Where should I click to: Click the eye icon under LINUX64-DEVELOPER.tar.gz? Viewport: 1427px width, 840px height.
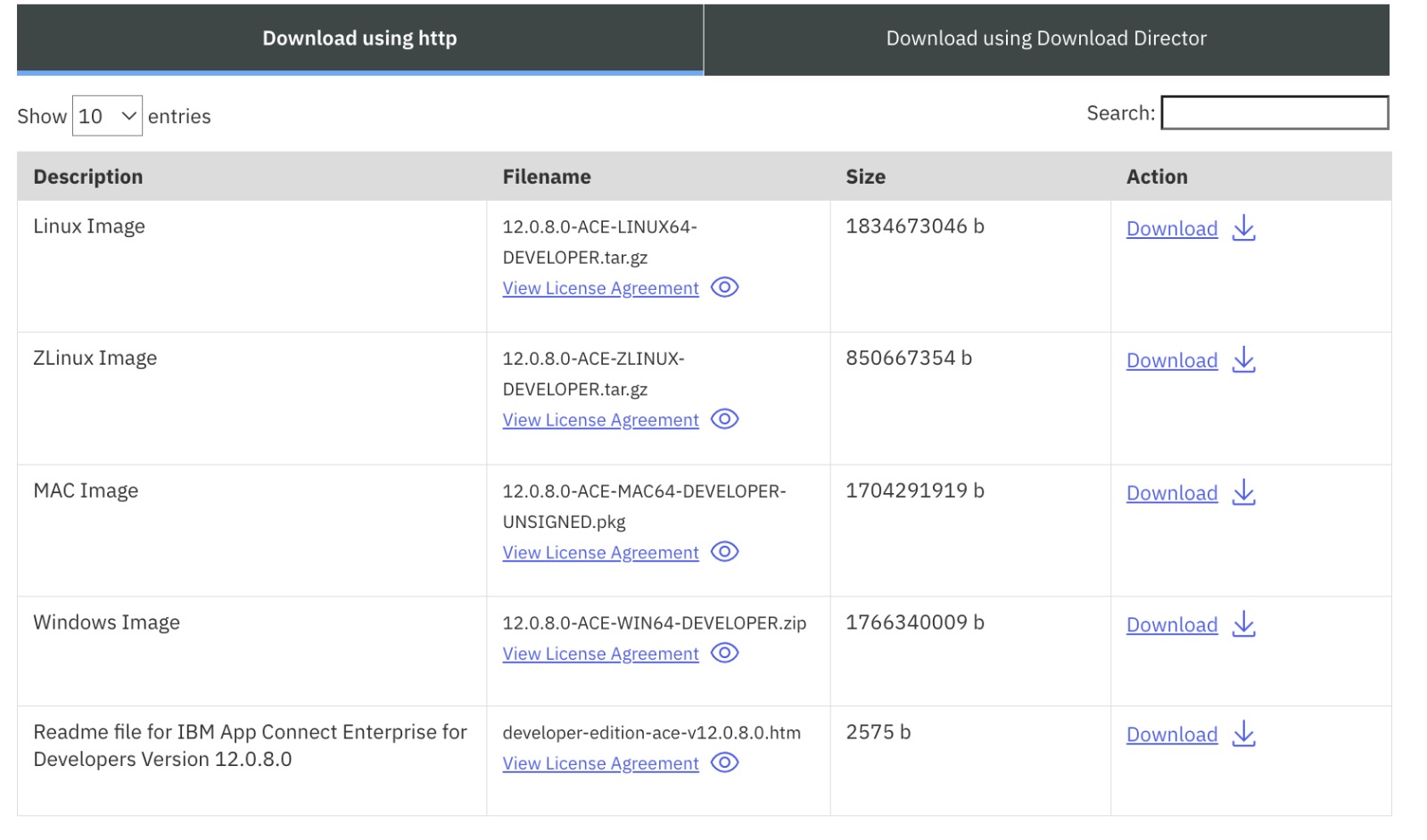click(724, 287)
